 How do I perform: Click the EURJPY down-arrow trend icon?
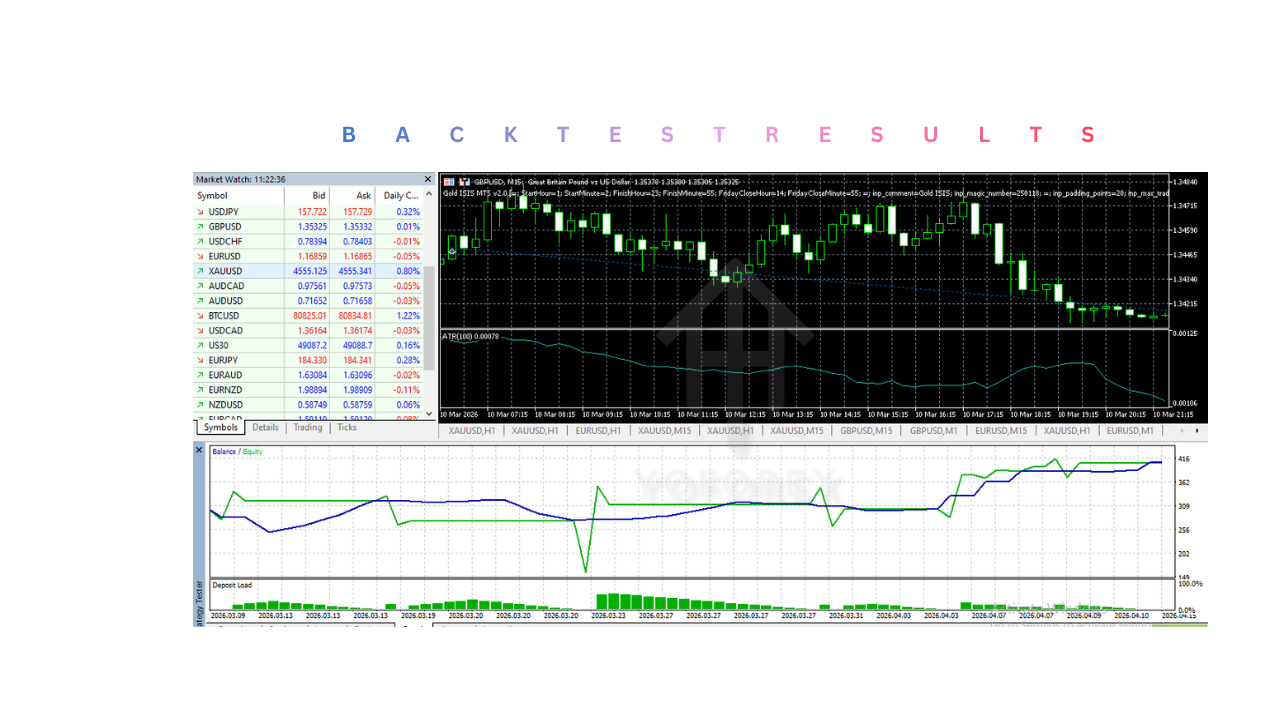pos(200,360)
